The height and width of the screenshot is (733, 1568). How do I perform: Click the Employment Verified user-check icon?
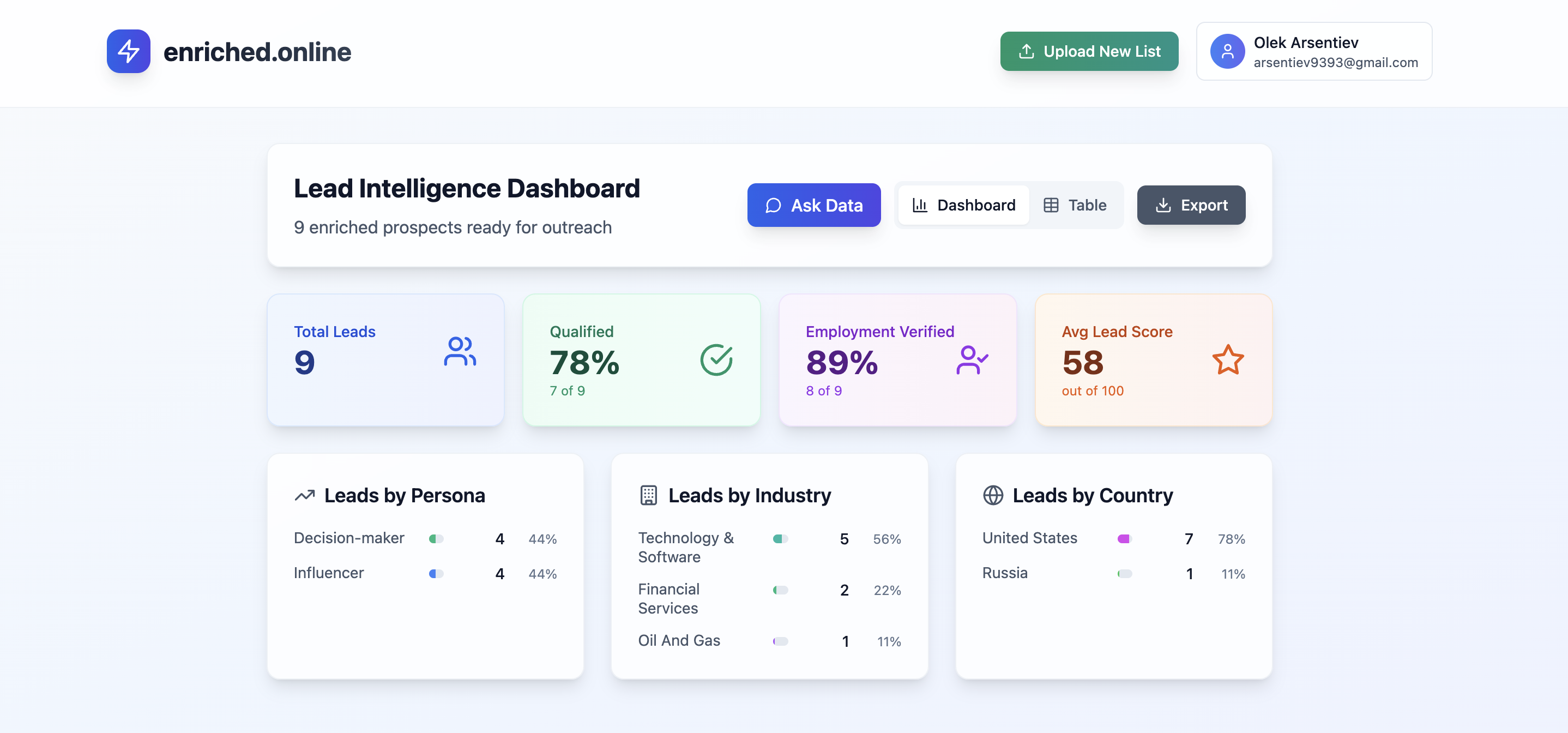coord(972,360)
